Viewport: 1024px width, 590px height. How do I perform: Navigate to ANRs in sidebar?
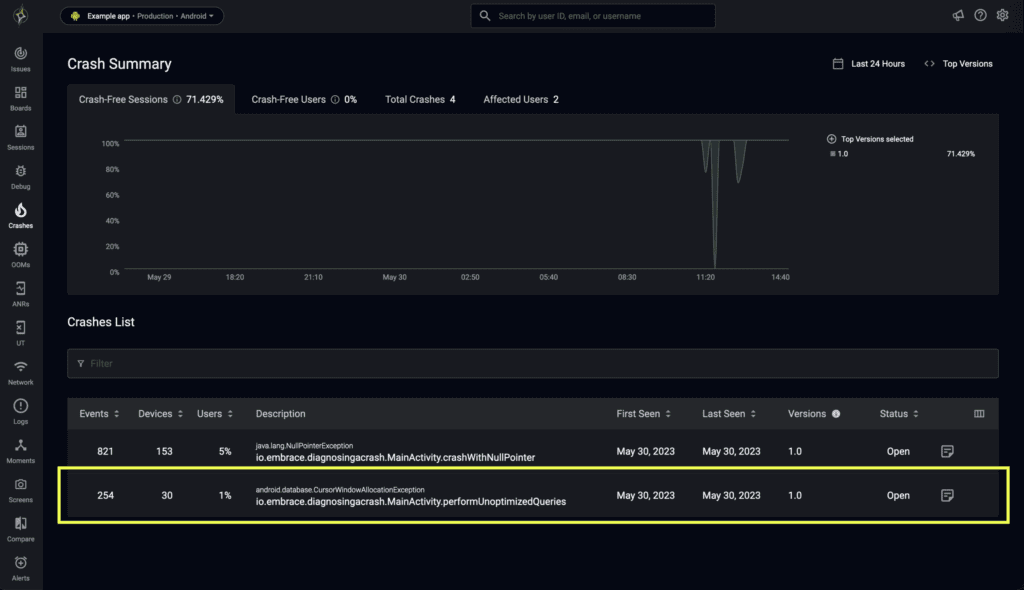[20, 294]
